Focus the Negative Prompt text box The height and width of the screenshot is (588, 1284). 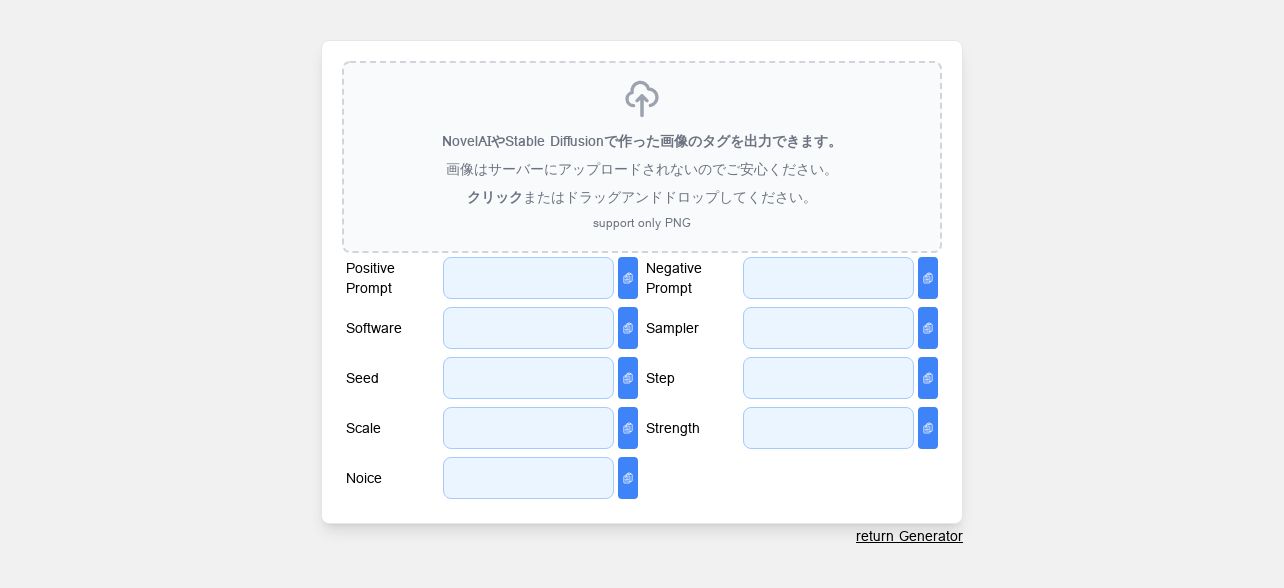click(828, 278)
